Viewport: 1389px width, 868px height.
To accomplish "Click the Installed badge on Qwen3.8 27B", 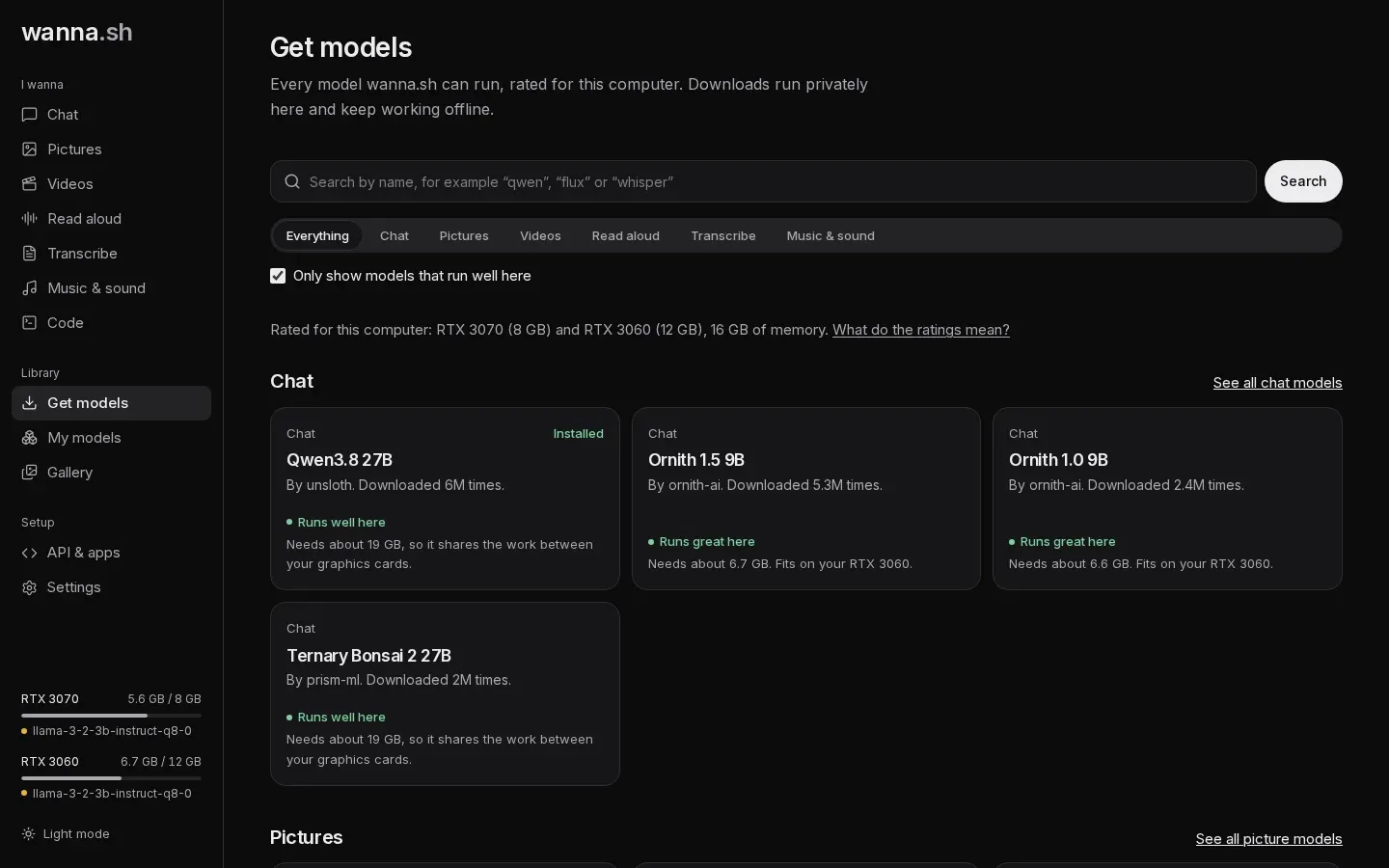I will [x=578, y=434].
